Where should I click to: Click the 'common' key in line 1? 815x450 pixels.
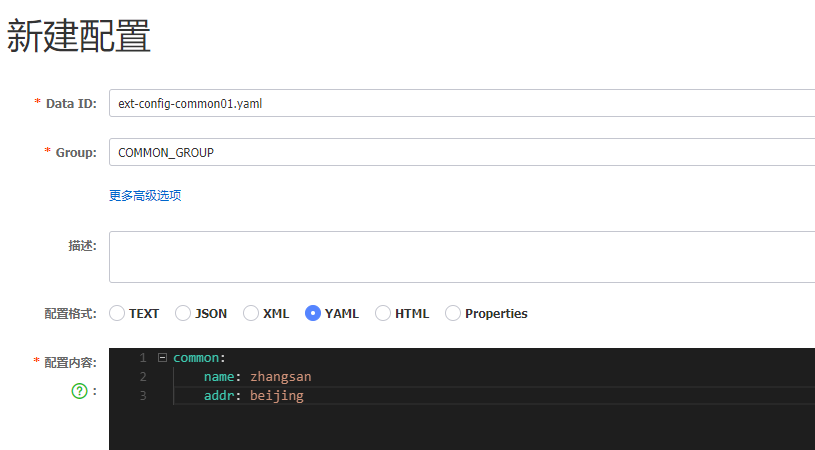tap(196, 358)
